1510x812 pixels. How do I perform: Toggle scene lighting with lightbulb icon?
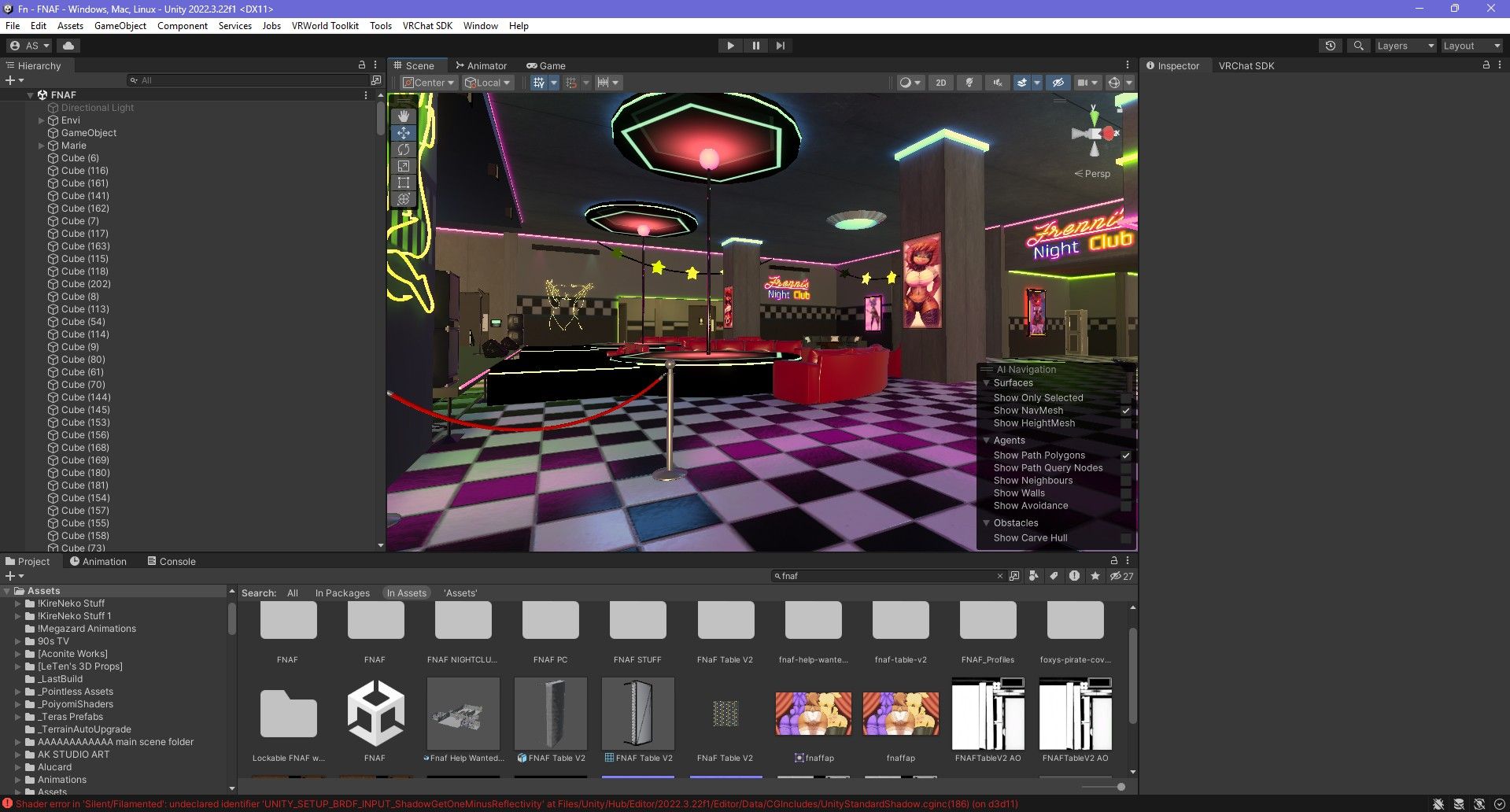pyautogui.click(x=969, y=83)
